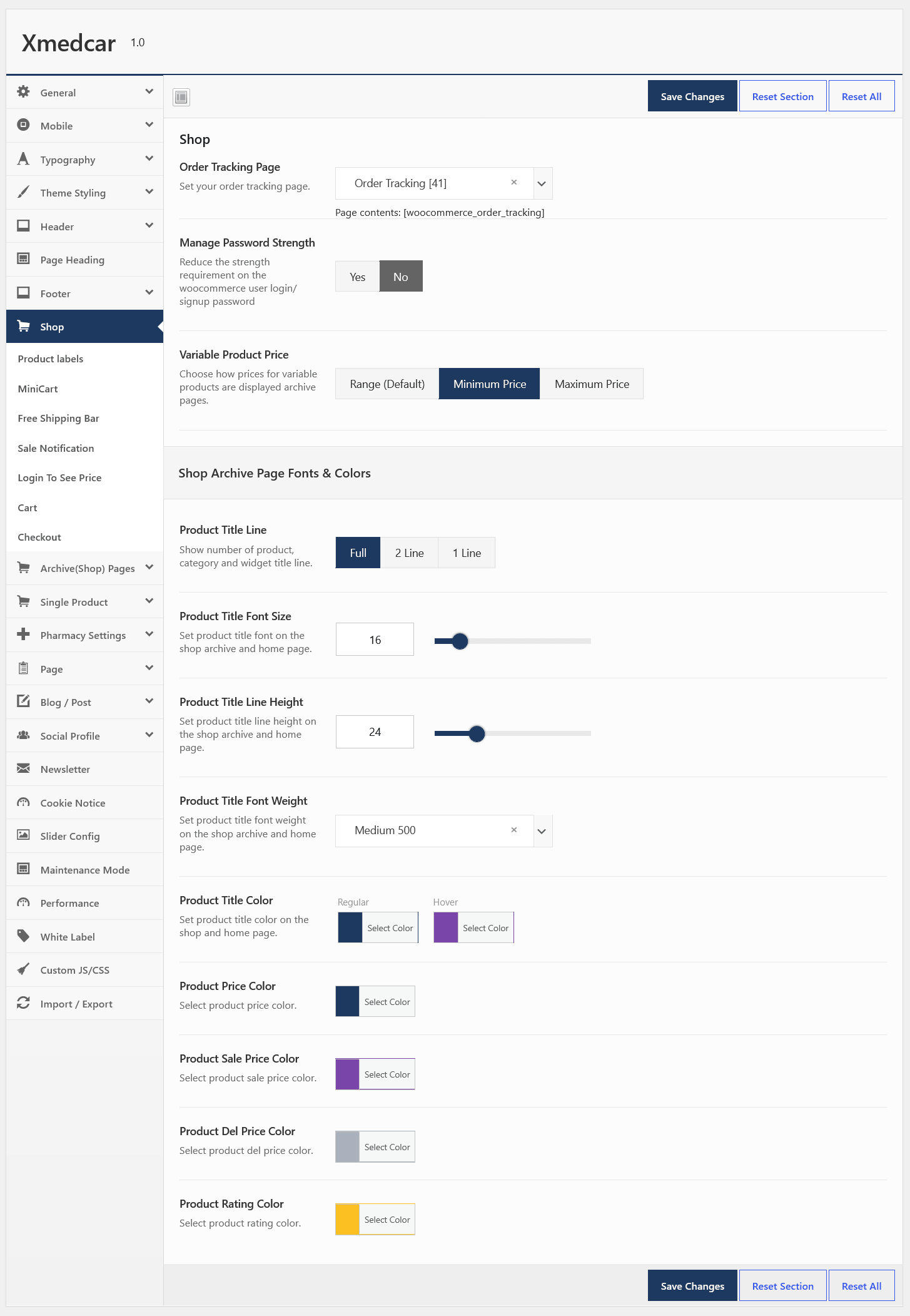This screenshot has width=910, height=1316.
Task: Click the Import / Export refresh icon
Action: 24,1003
